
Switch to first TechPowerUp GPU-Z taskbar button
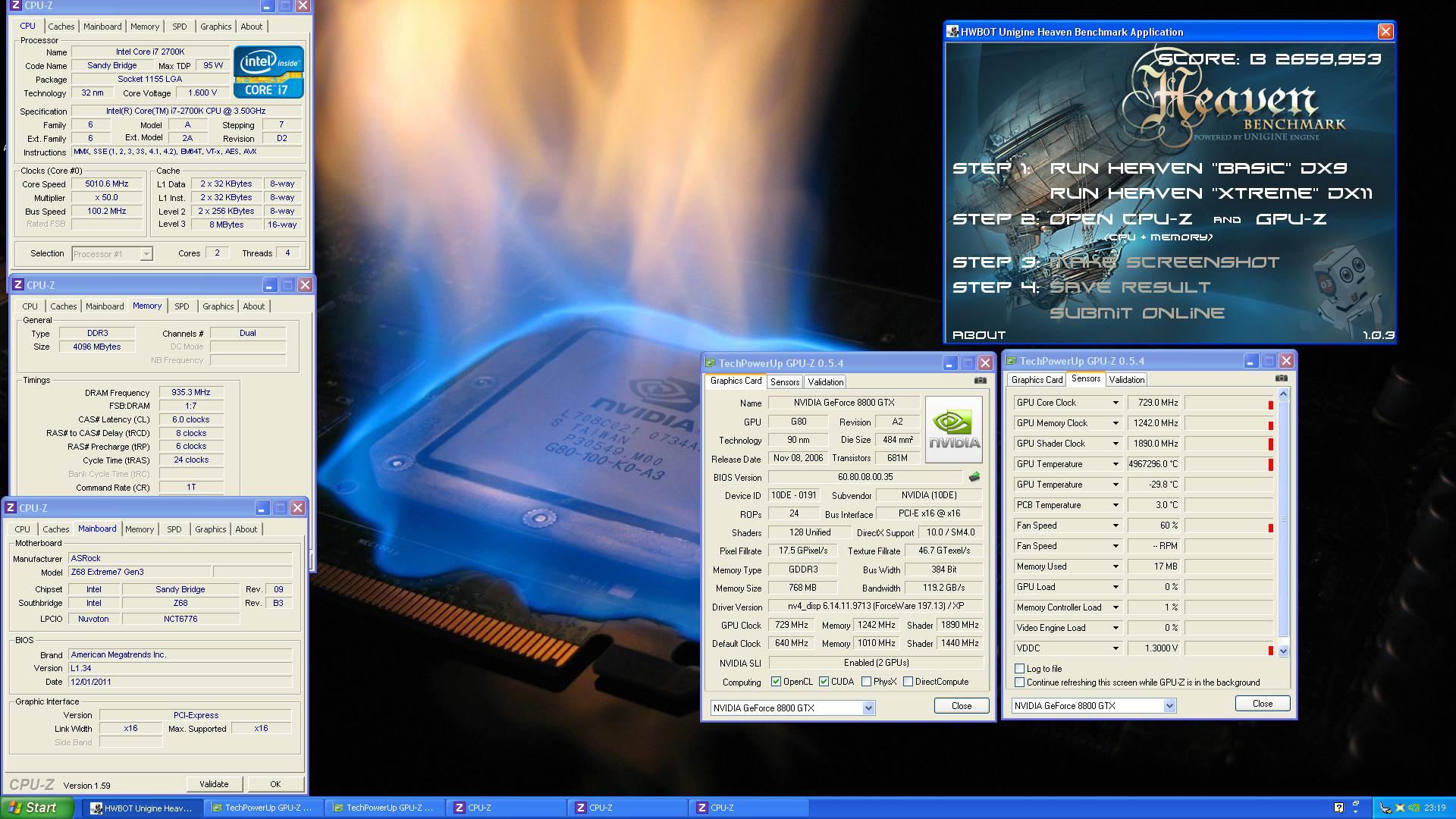pos(264,808)
